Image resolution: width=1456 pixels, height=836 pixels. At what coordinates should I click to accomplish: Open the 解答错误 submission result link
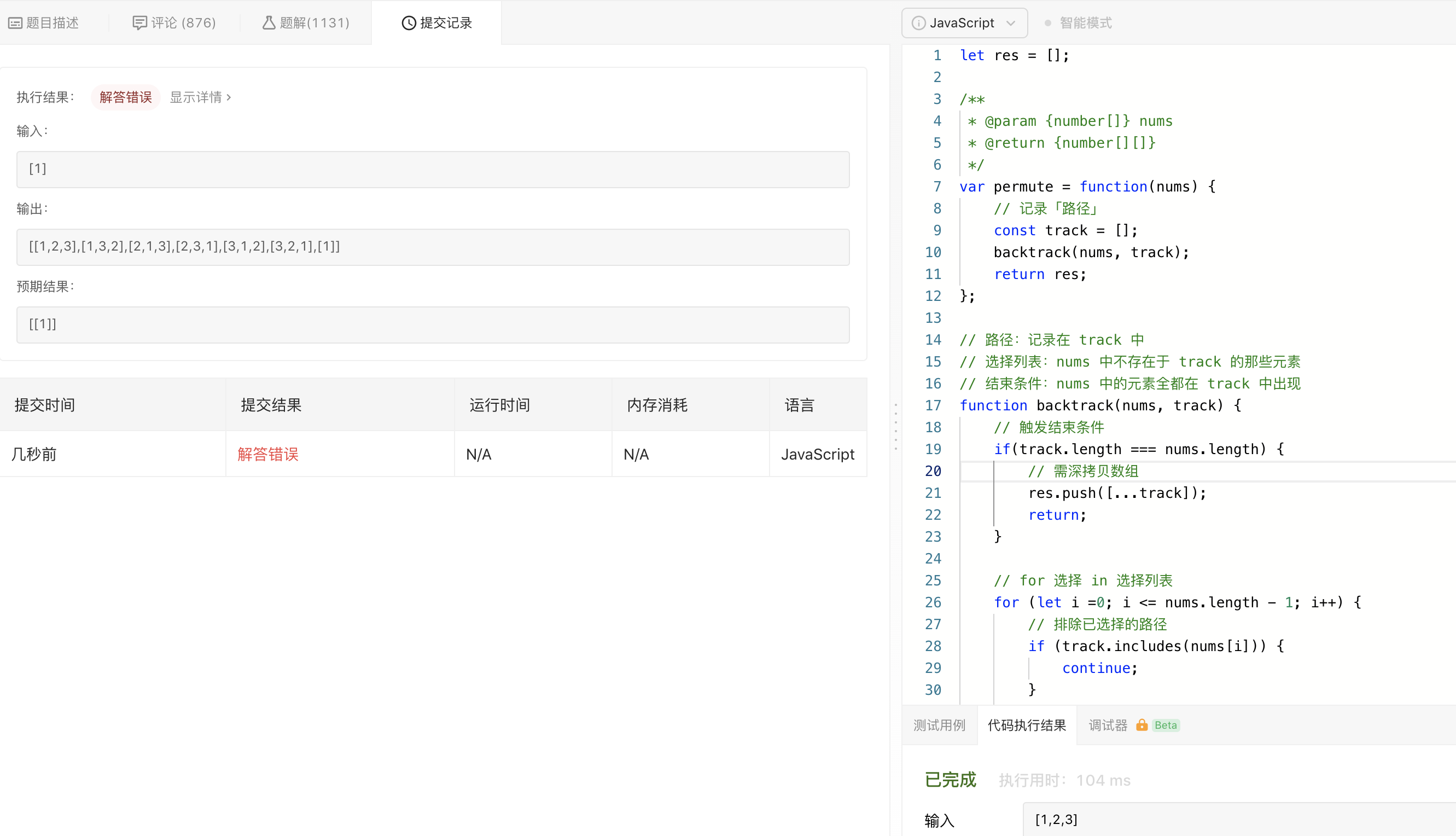pos(268,454)
